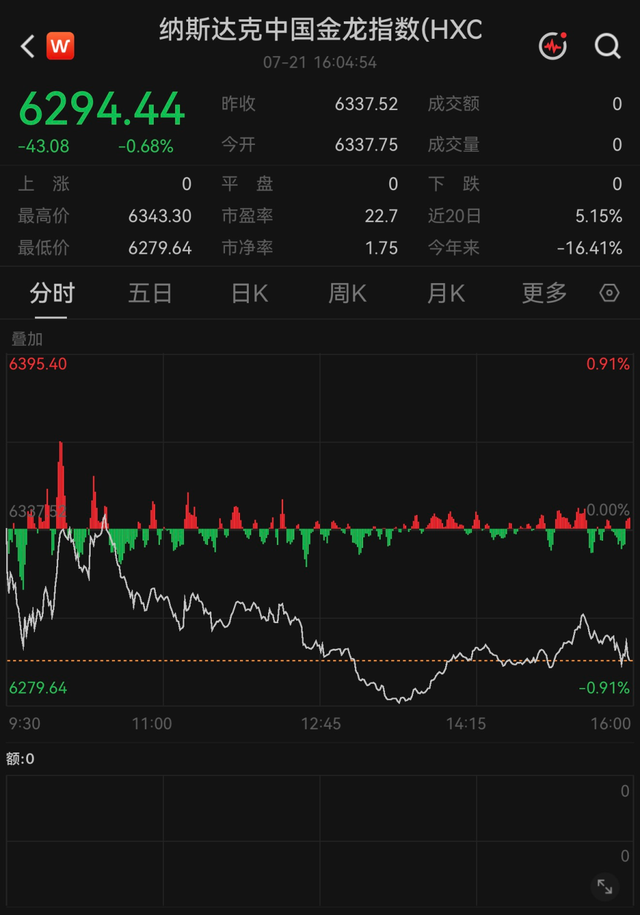Viewport: 640px width, 915px height.
Task: Switch to the 日K tab
Action: 249,293
